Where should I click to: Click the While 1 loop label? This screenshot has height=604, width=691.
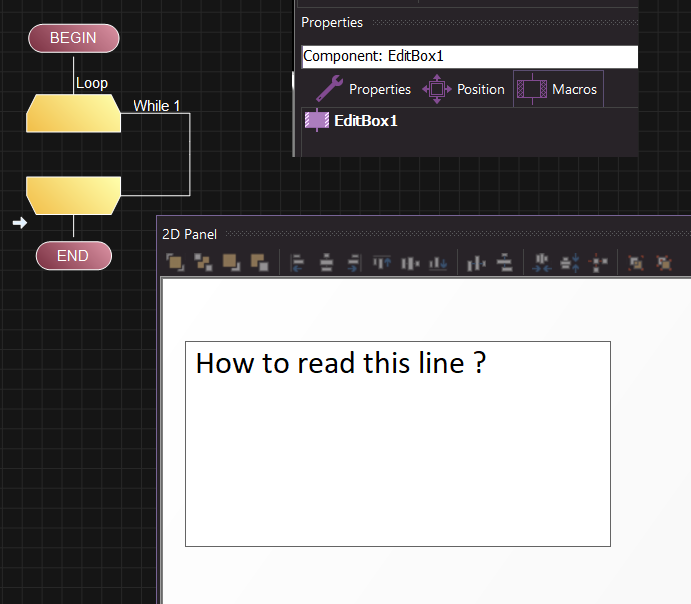pyautogui.click(x=156, y=106)
